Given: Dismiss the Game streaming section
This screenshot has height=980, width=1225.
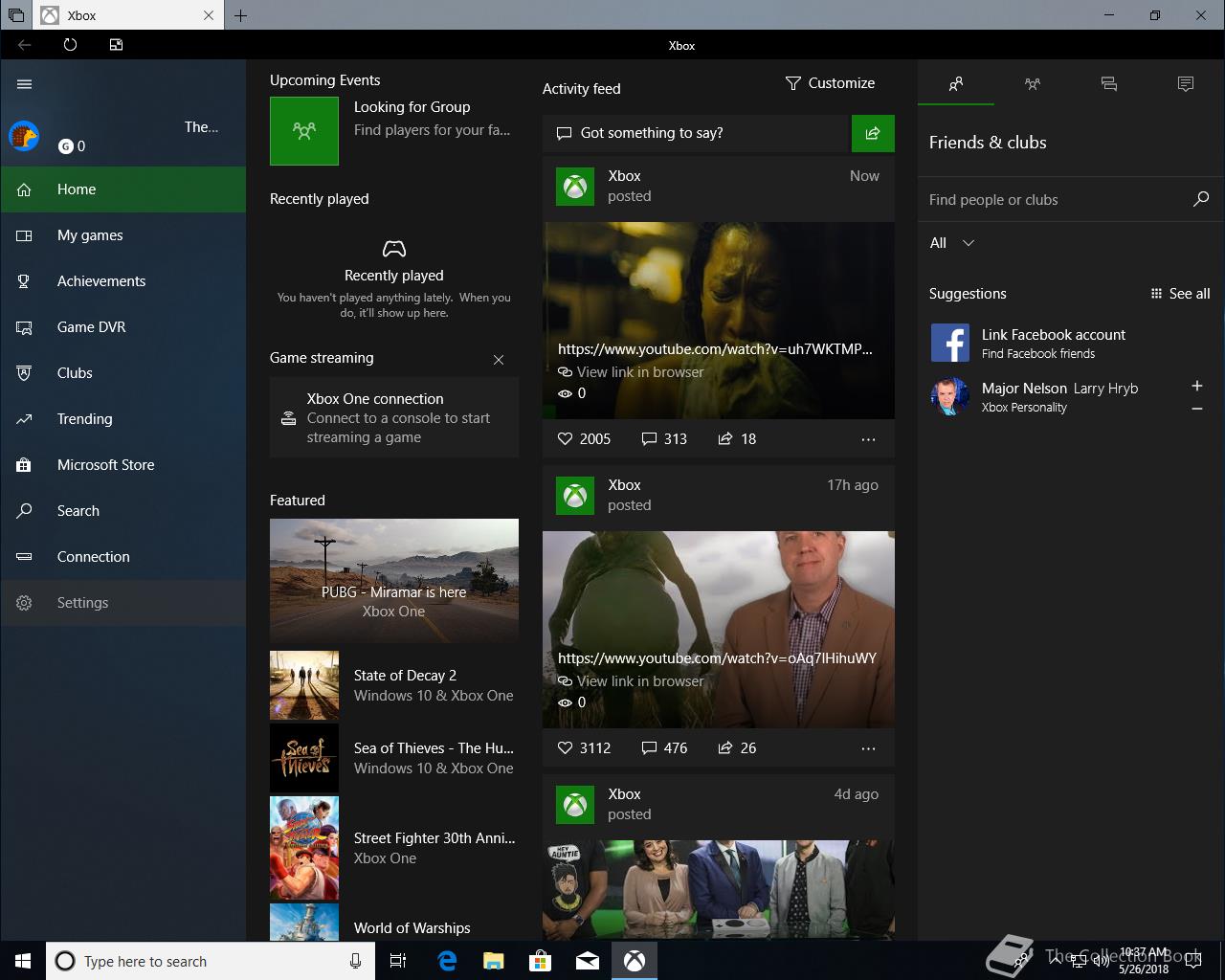Looking at the screenshot, I should pyautogui.click(x=499, y=360).
